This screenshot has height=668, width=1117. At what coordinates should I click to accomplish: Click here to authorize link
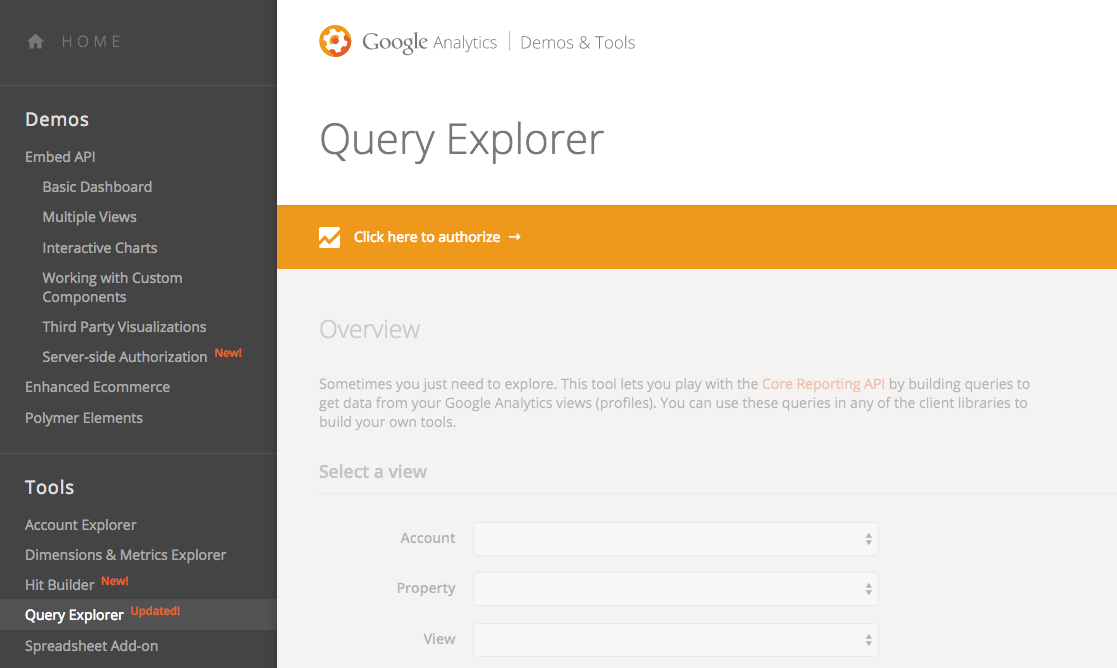427,237
